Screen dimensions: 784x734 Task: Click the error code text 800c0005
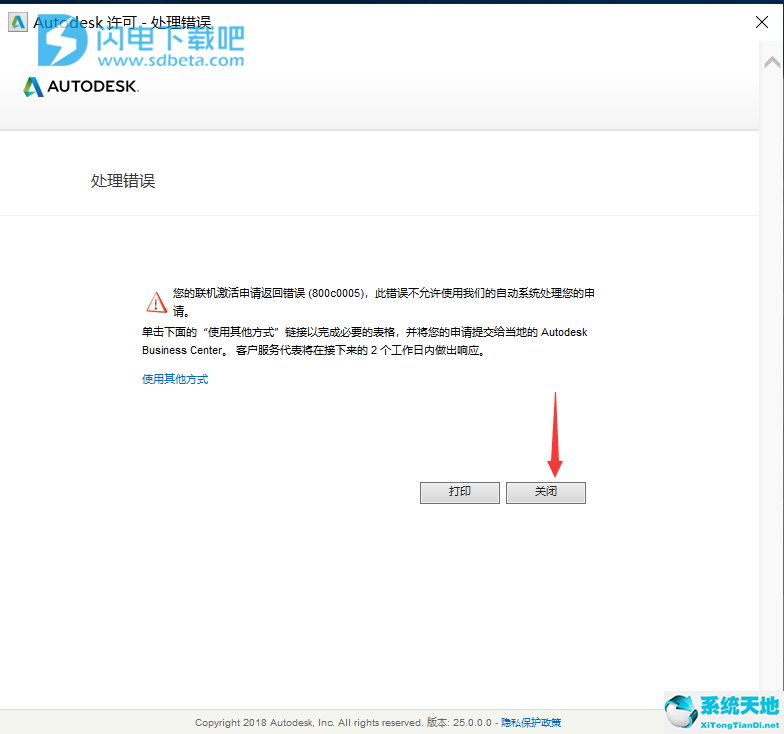point(336,293)
